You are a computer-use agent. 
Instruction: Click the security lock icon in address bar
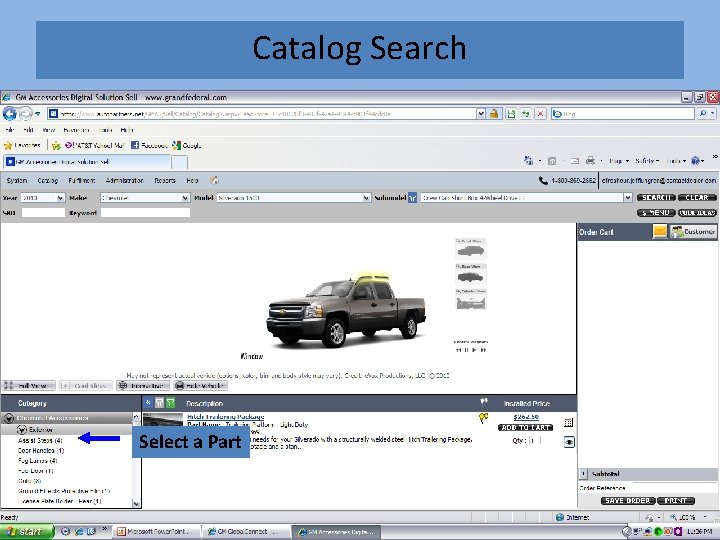tap(494, 113)
